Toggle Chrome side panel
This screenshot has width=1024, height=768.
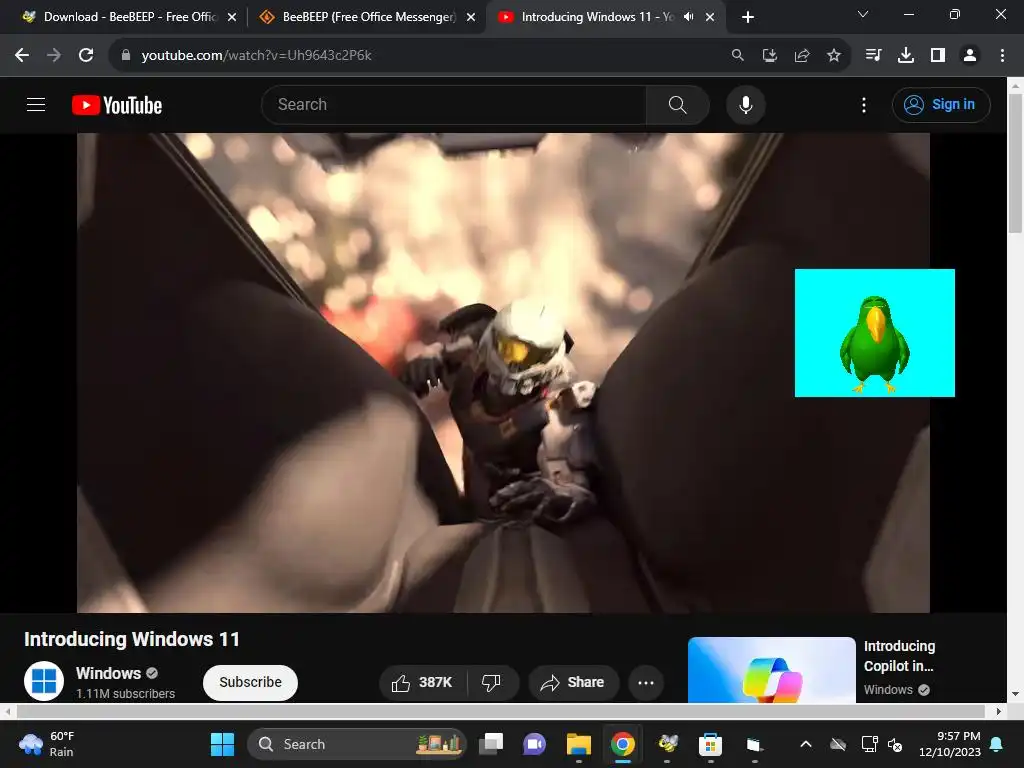938,56
